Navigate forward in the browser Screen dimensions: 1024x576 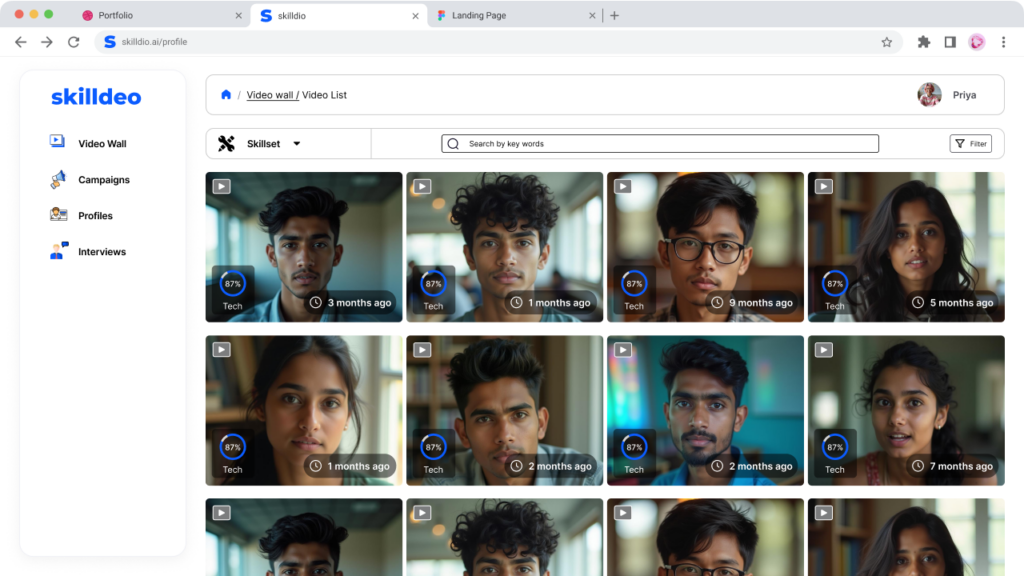tap(47, 42)
